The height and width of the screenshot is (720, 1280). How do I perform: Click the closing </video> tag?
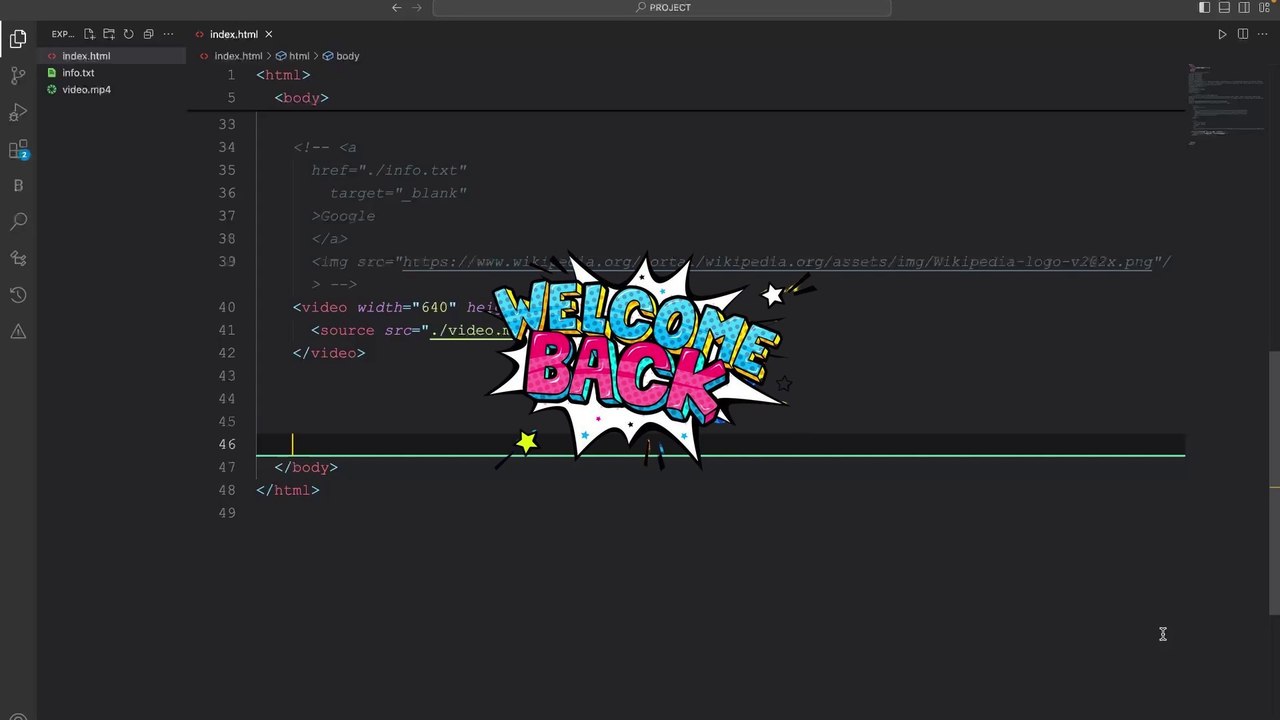(x=329, y=353)
